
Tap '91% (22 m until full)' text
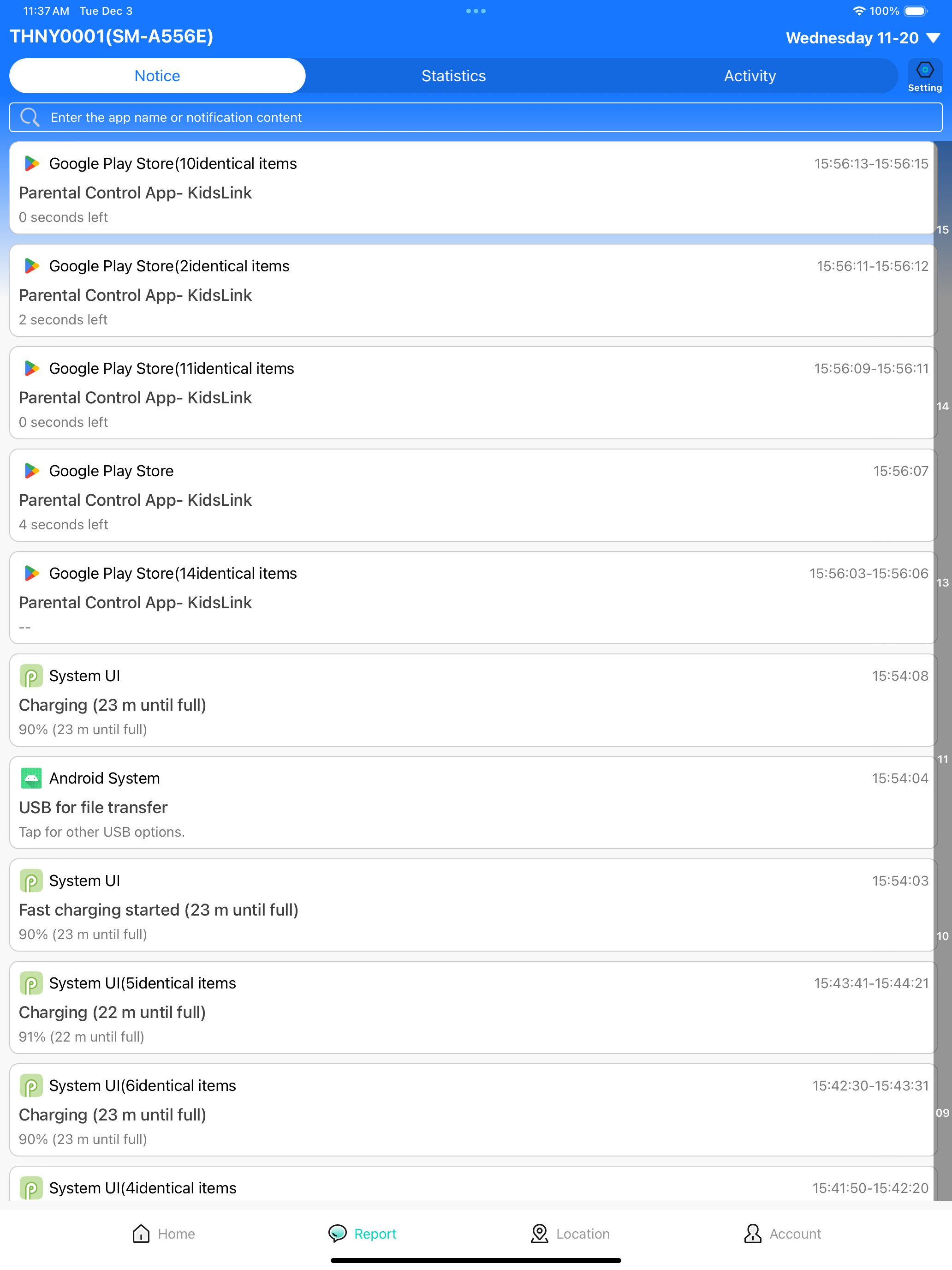[x=81, y=1036]
